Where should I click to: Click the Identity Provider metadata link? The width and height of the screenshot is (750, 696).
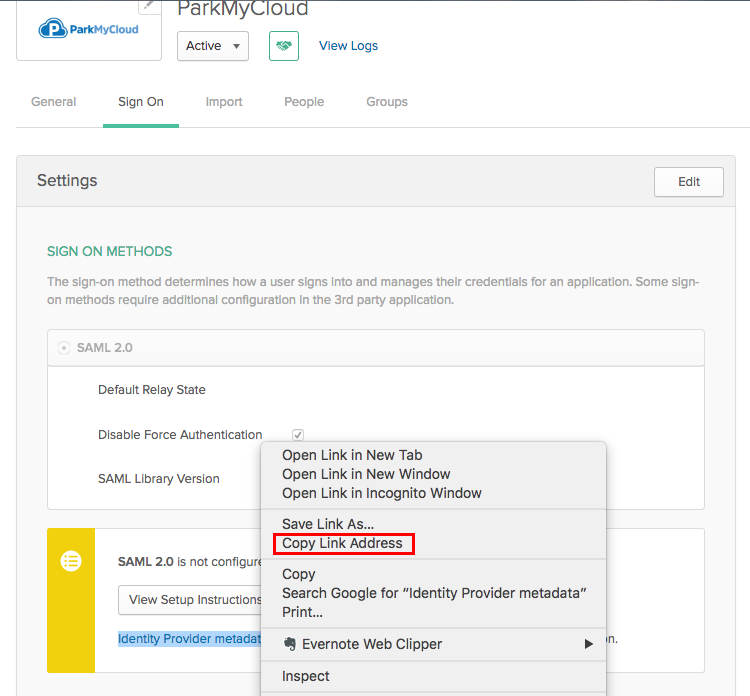(189, 639)
